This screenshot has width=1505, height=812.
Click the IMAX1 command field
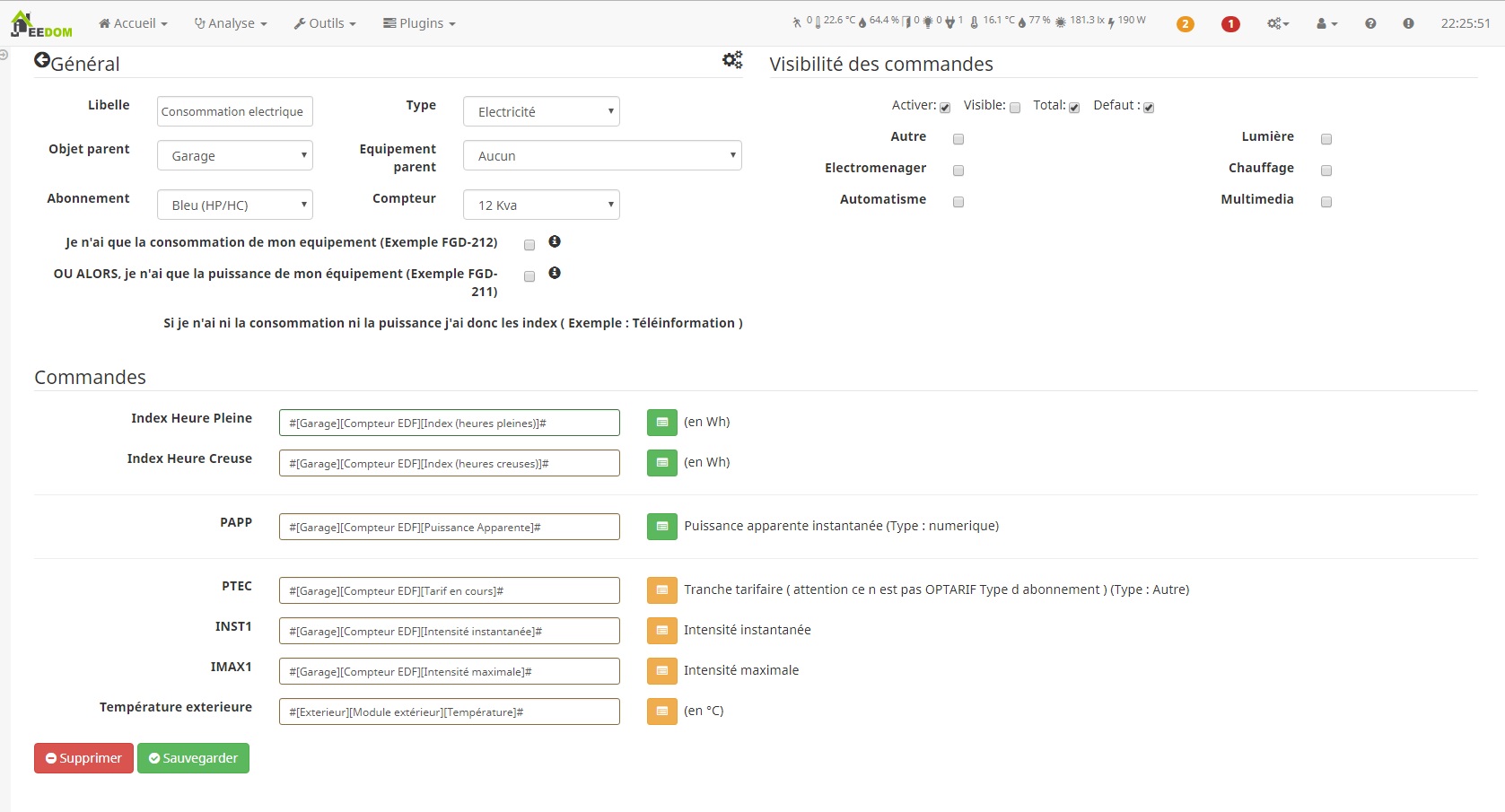coord(450,671)
